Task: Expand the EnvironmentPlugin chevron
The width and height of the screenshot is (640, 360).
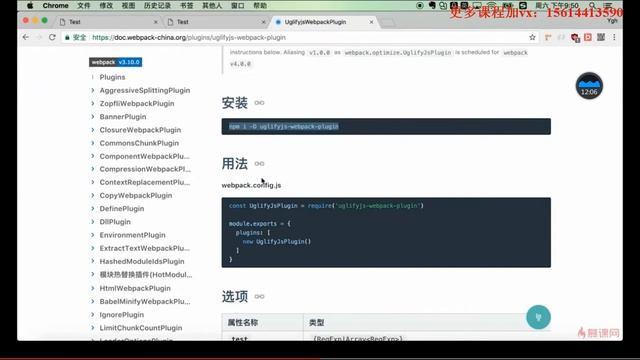Action: pyautogui.click(x=93, y=235)
